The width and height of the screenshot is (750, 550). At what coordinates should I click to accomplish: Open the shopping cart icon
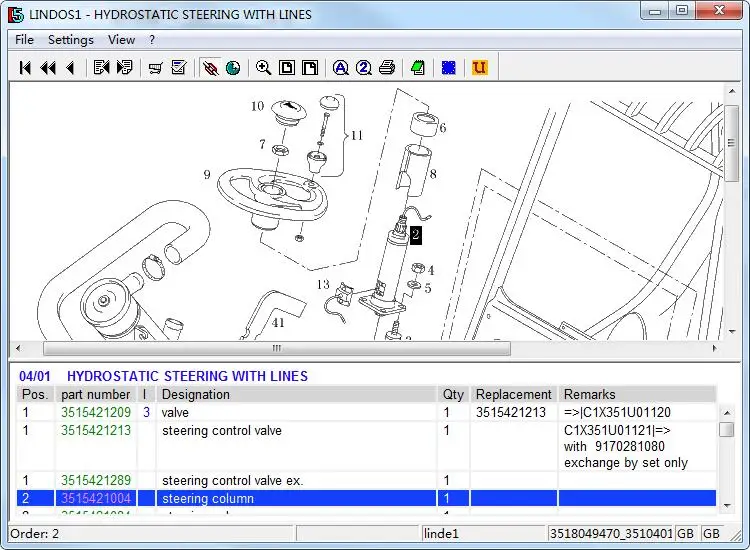155,68
